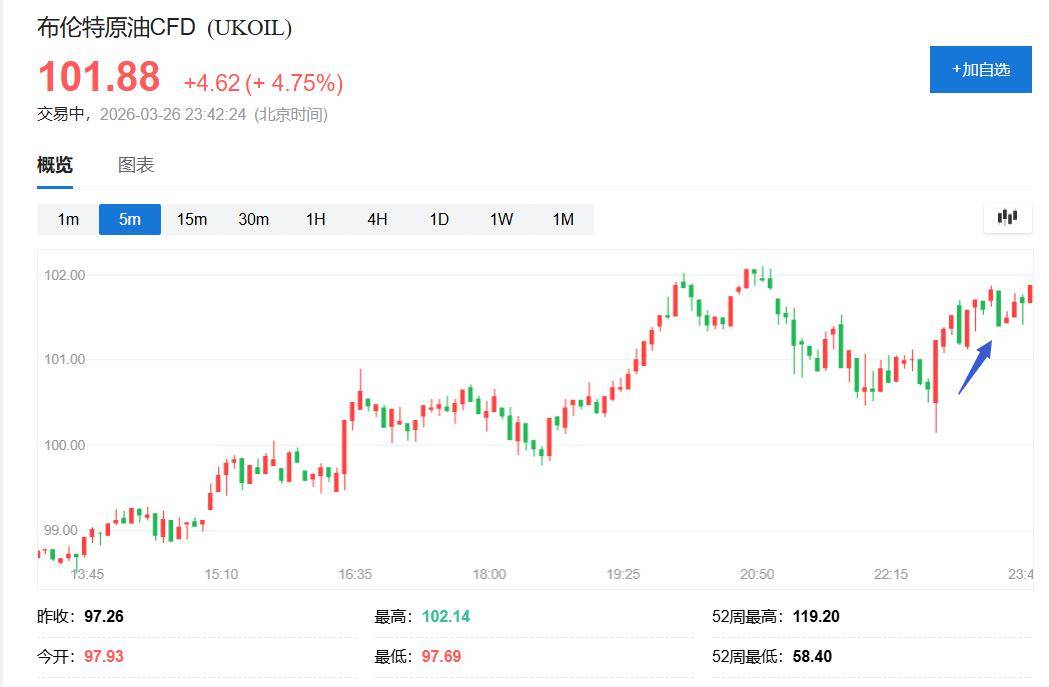The height and width of the screenshot is (687, 1049).
Task: Choose the 30m interval
Action: coord(253,219)
